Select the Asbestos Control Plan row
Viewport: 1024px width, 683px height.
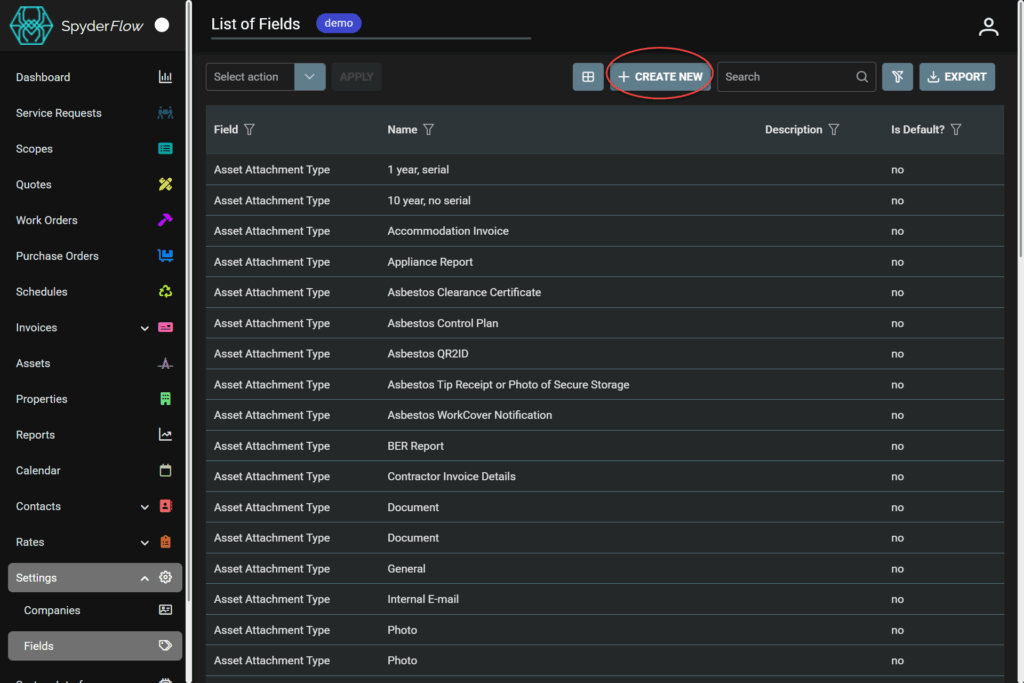[x=442, y=323]
